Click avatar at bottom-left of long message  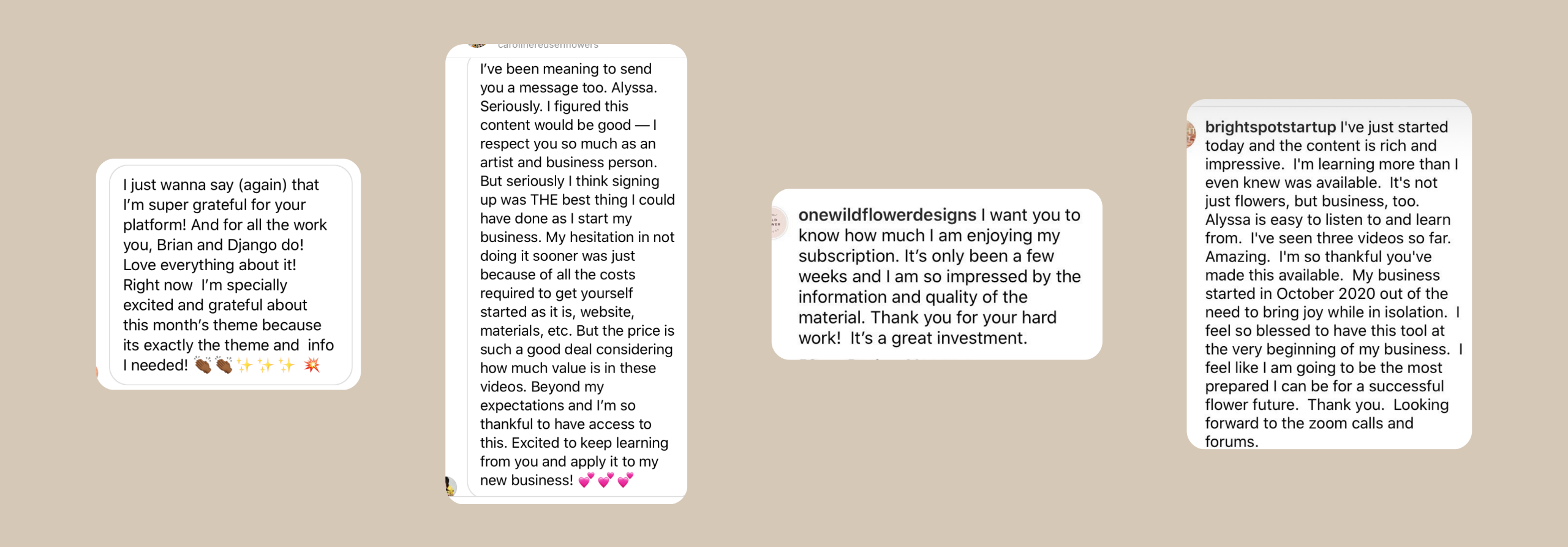[450, 486]
